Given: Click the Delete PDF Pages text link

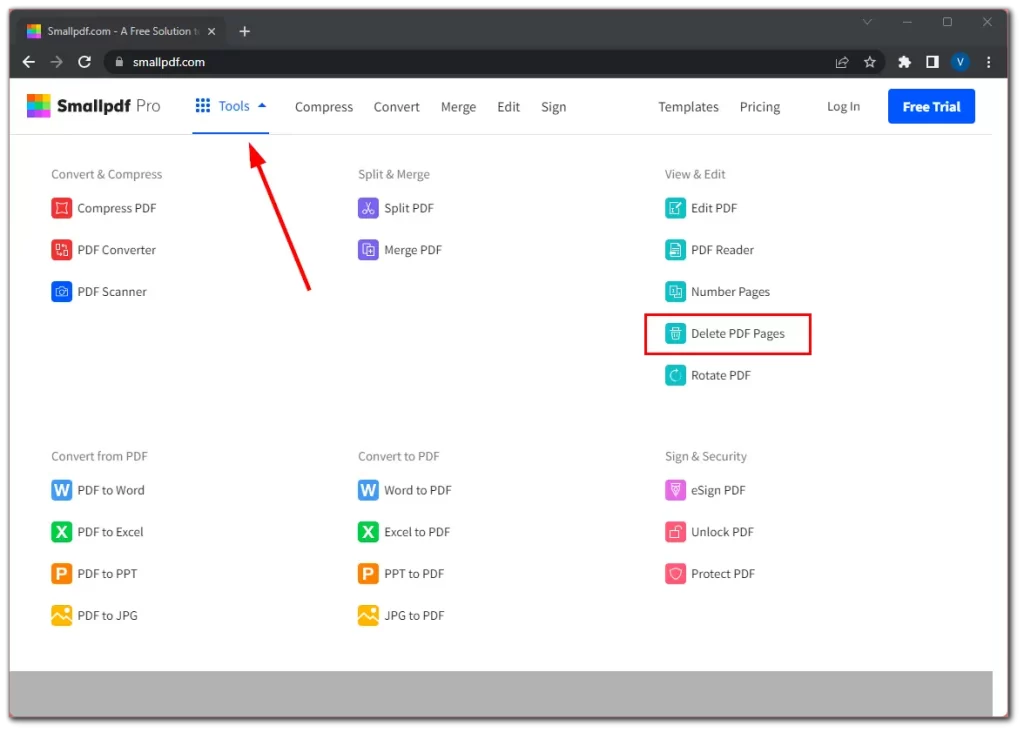Looking at the screenshot, I should pyautogui.click(x=738, y=333).
